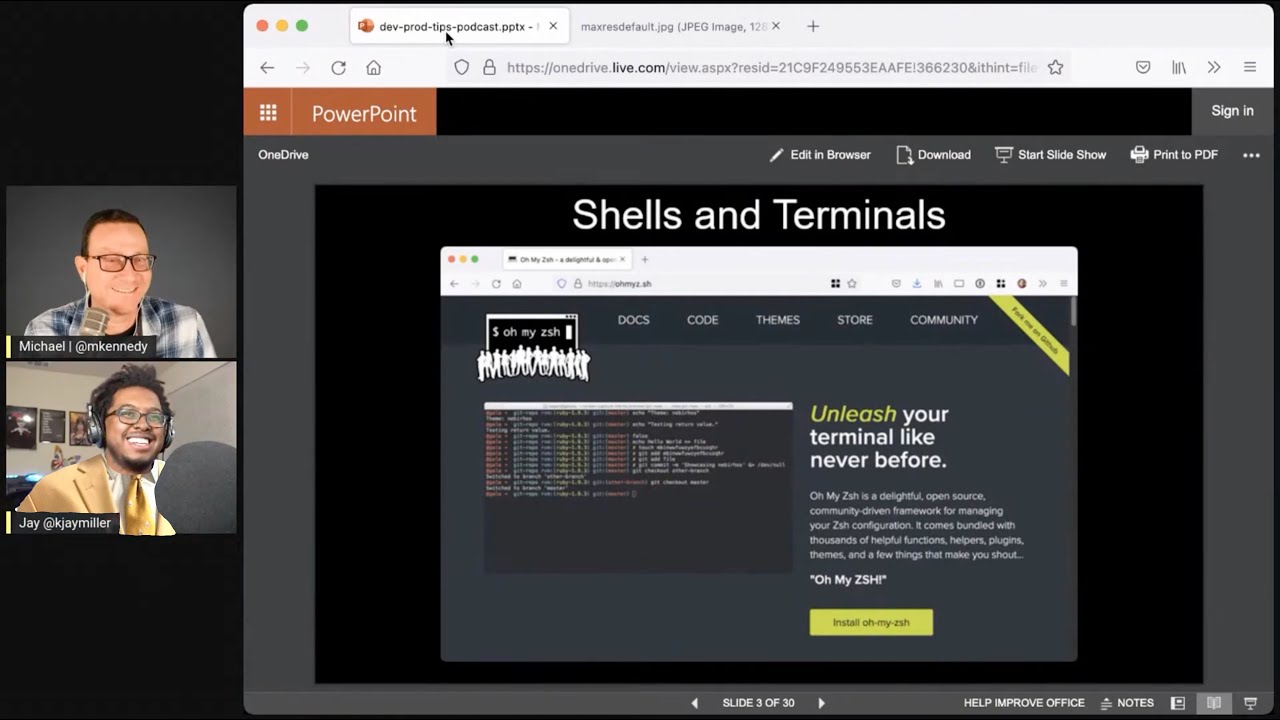Toggle the NOTES pane

[1127, 703]
